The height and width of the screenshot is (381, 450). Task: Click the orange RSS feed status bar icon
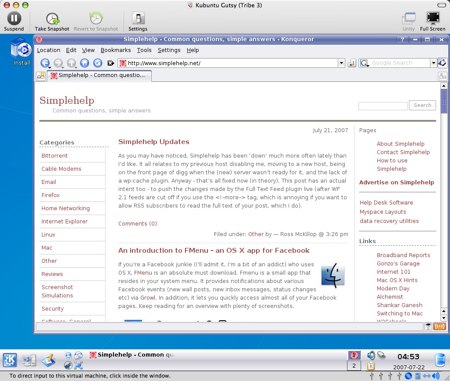439,327
